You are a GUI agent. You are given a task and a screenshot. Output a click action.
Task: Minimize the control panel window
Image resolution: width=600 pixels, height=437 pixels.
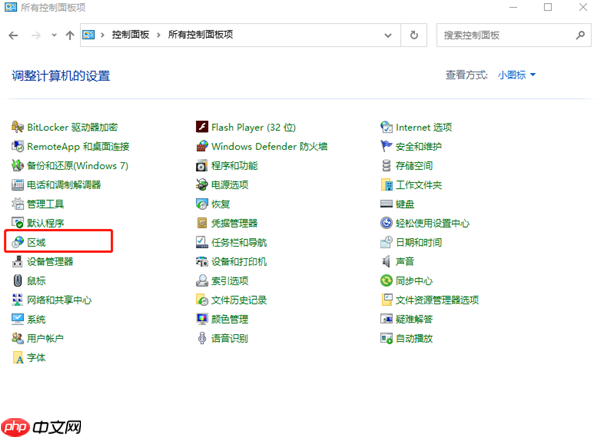[513, 7]
